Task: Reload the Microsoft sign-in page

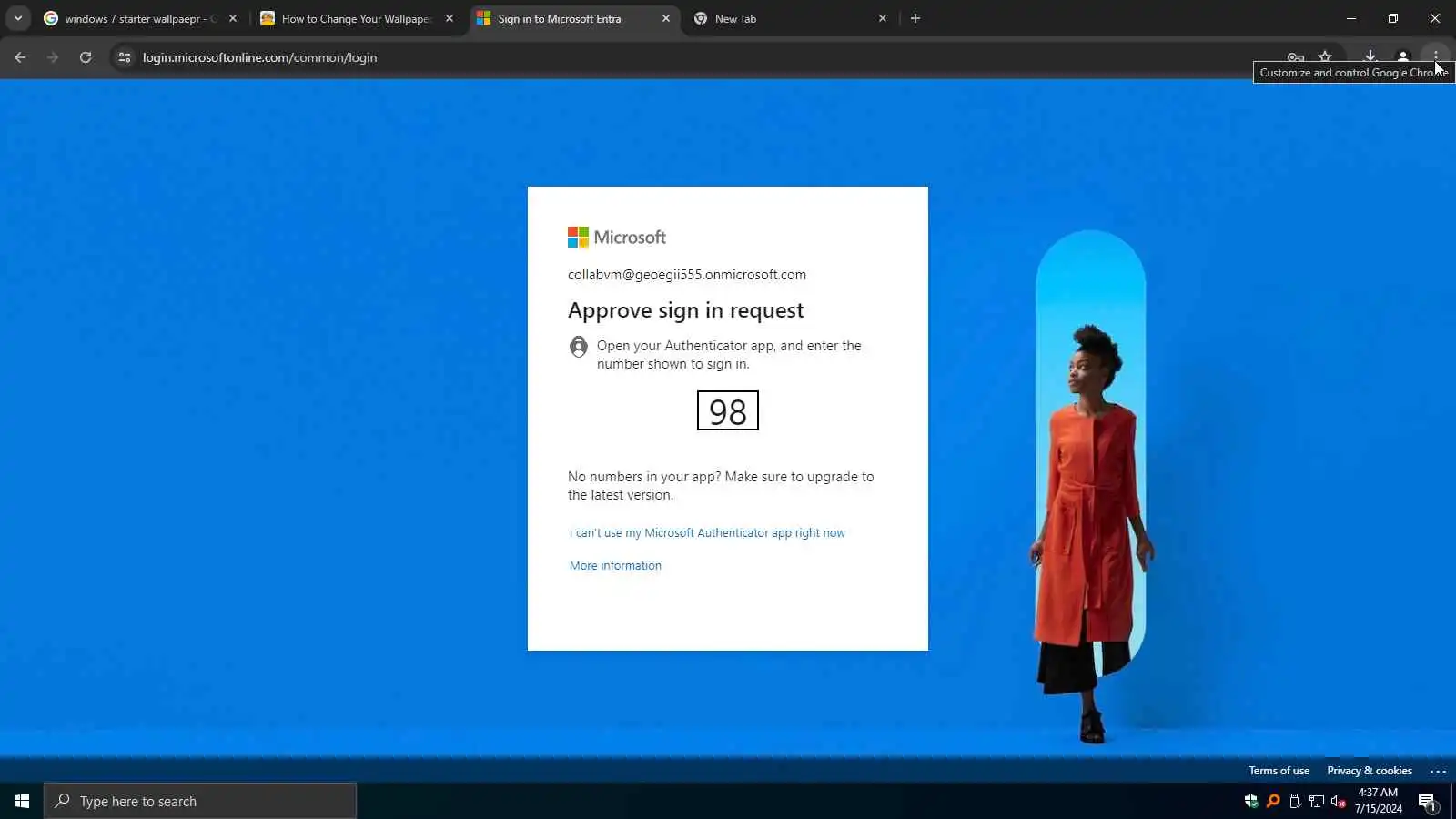Action: tap(86, 57)
